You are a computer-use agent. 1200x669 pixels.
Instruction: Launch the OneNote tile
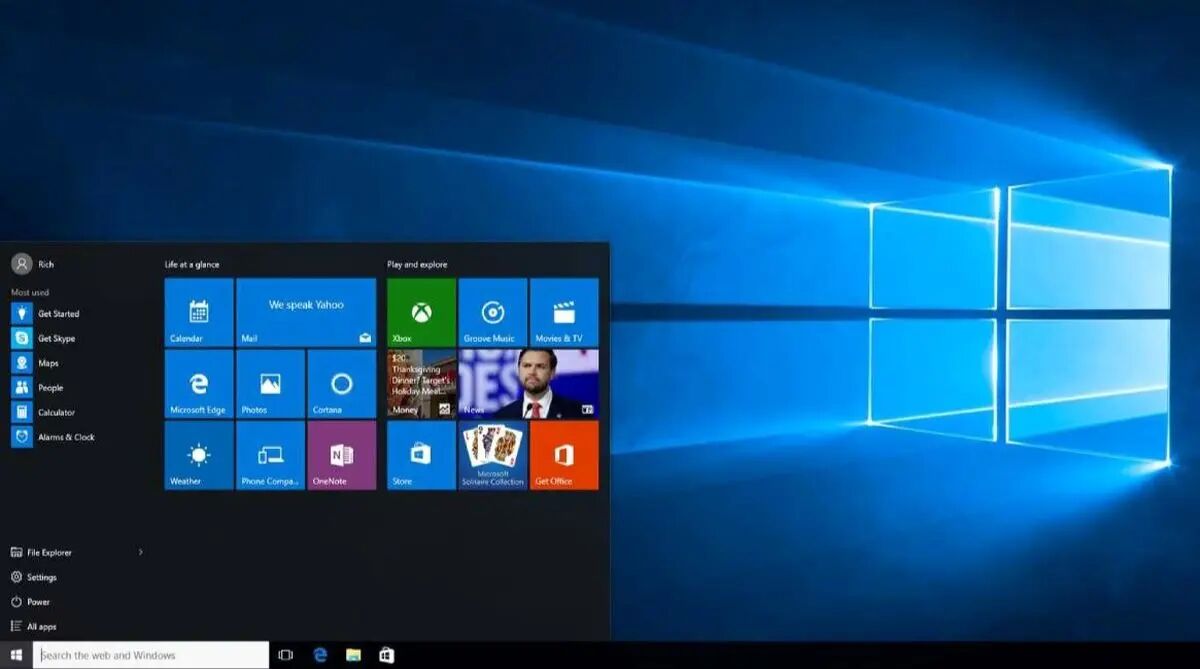342,455
